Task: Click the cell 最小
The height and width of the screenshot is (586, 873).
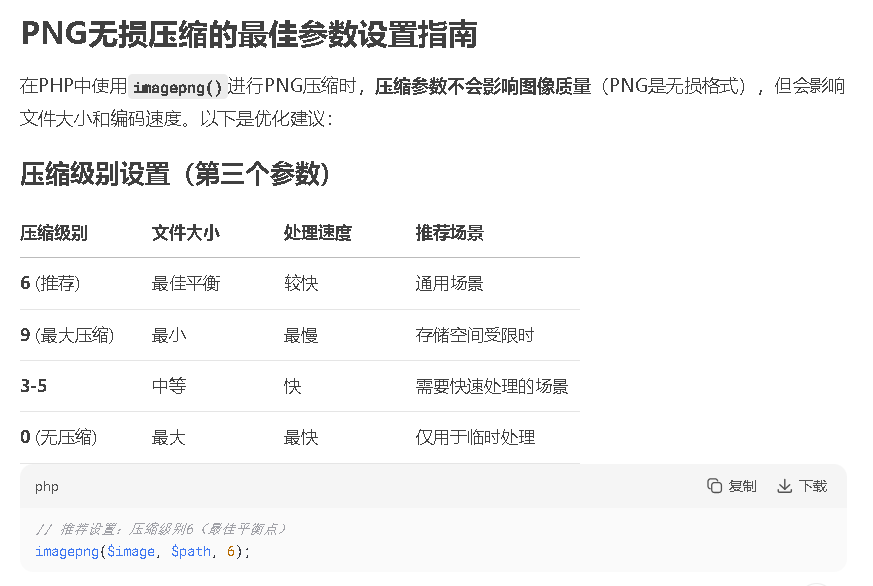Action: point(169,335)
